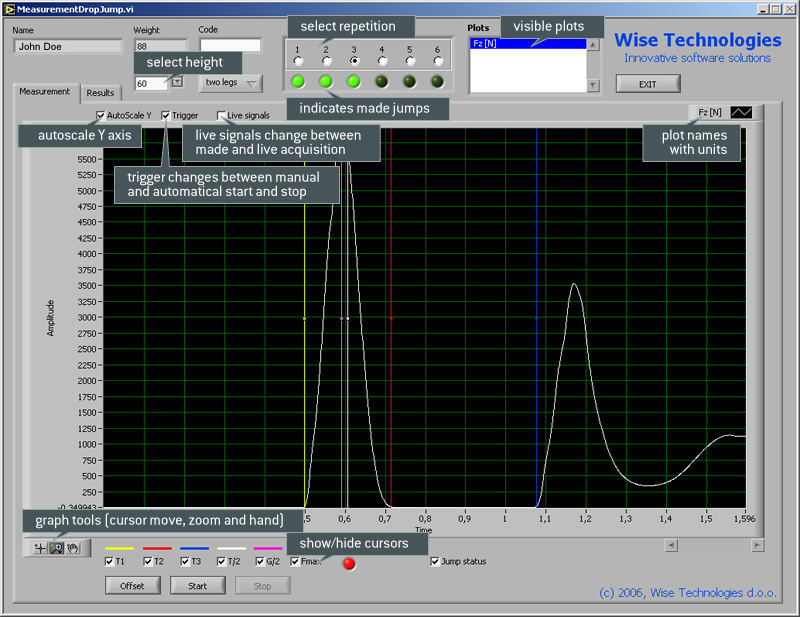Select repetition 6 radio button
This screenshot has height=617, width=800.
438,61
